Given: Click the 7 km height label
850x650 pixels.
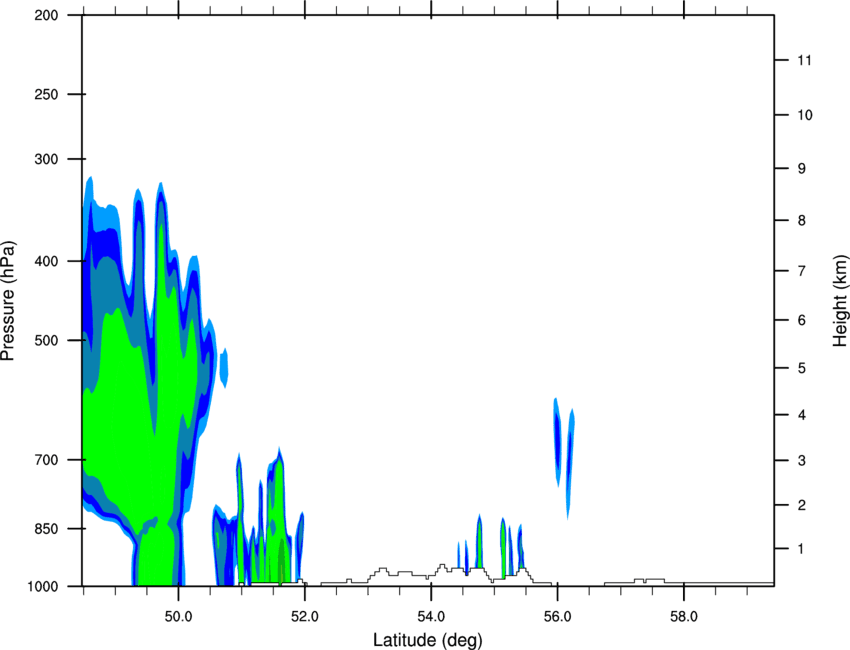Looking at the screenshot, I should coord(802,271).
